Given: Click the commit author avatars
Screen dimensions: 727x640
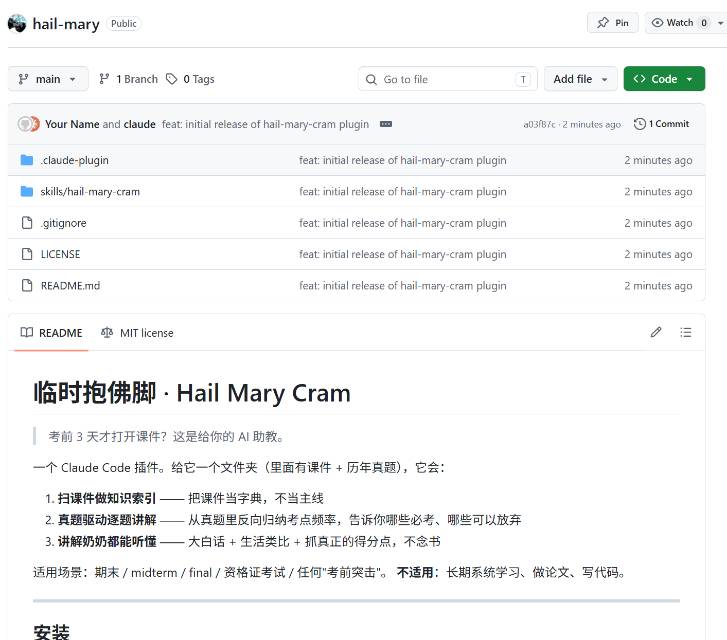Looking at the screenshot, I should (28, 124).
